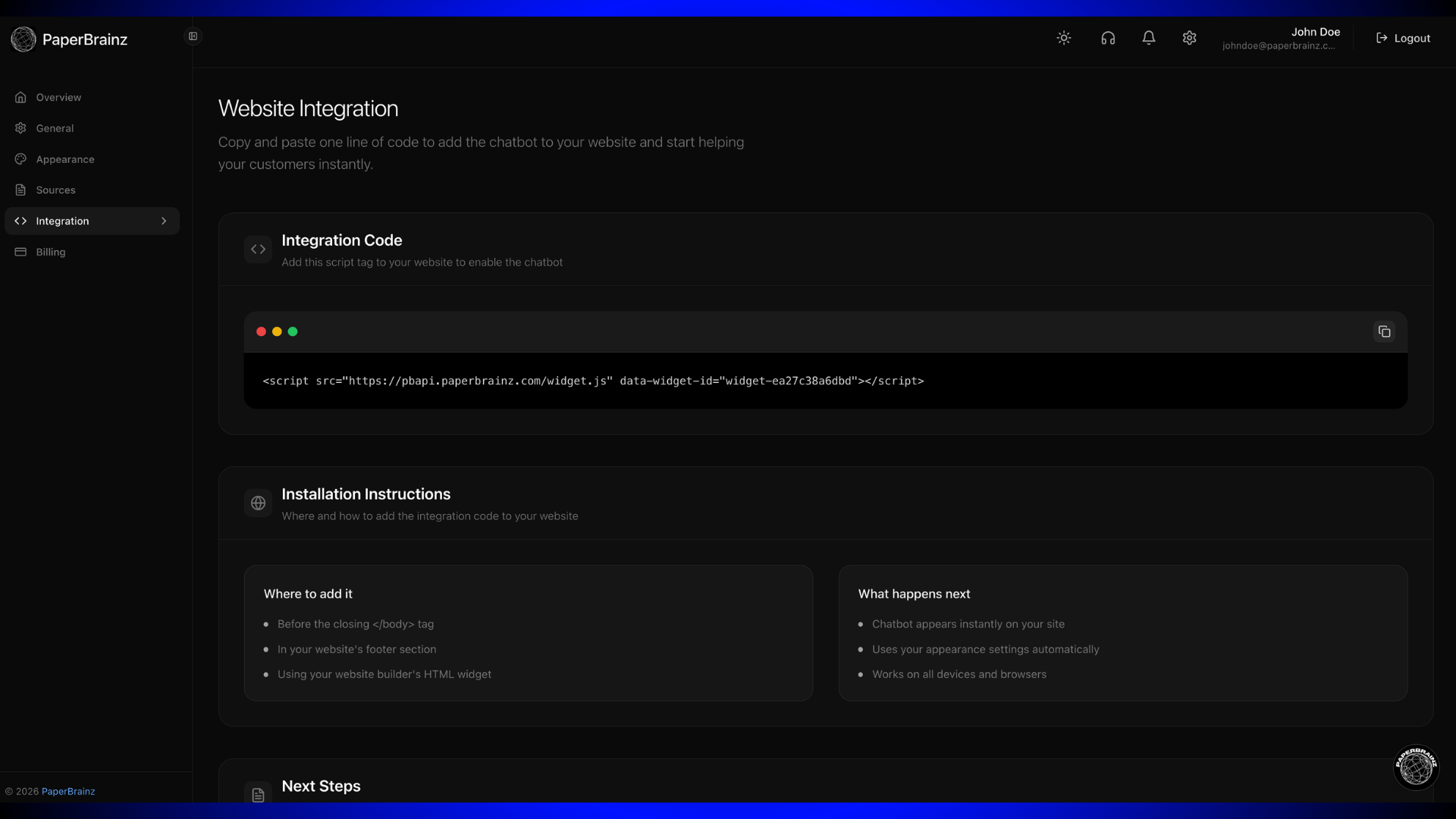1456x819 pixels.
Task: Expand the Next Steps section
Action: [321, 786]
